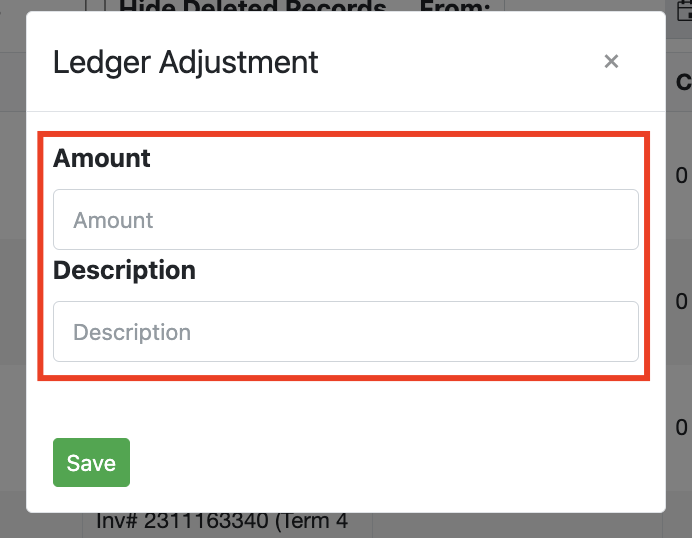Click the Ledger Adjustment dialog title
This screenshot has height=538, width=692.
(185, 62)
